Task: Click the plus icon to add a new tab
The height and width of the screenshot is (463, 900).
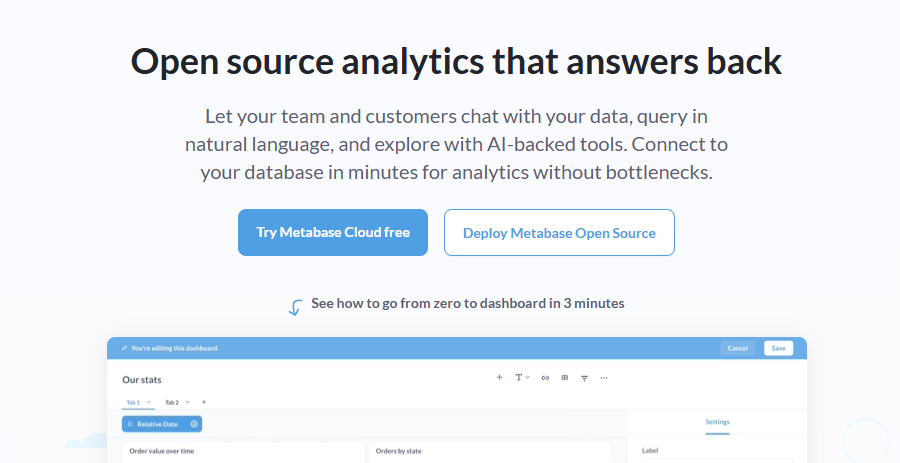Action: pos(204,402)
